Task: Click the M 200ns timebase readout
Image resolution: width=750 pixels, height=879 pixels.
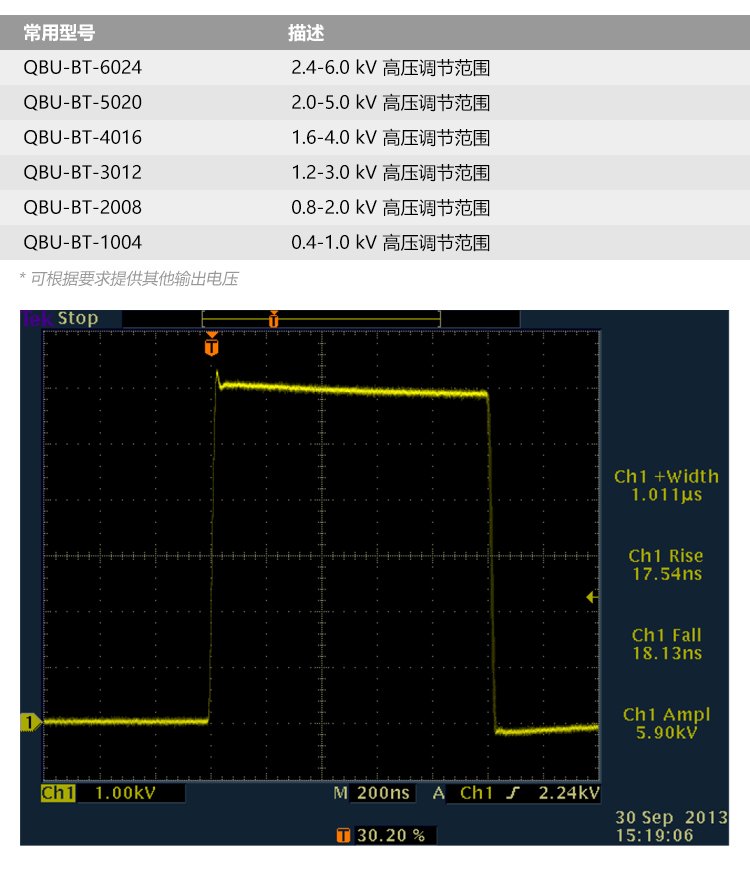Action: tap(374, 794)
